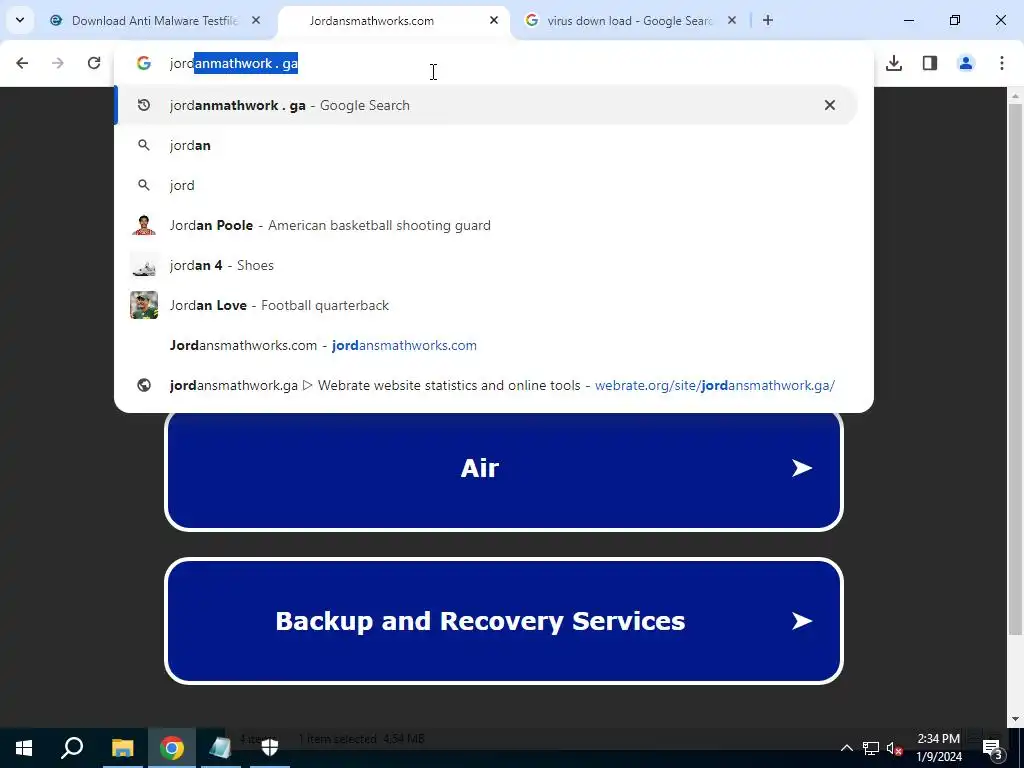
Task: Click globe icon beside webrate suggestion
Action: [144, 385]
